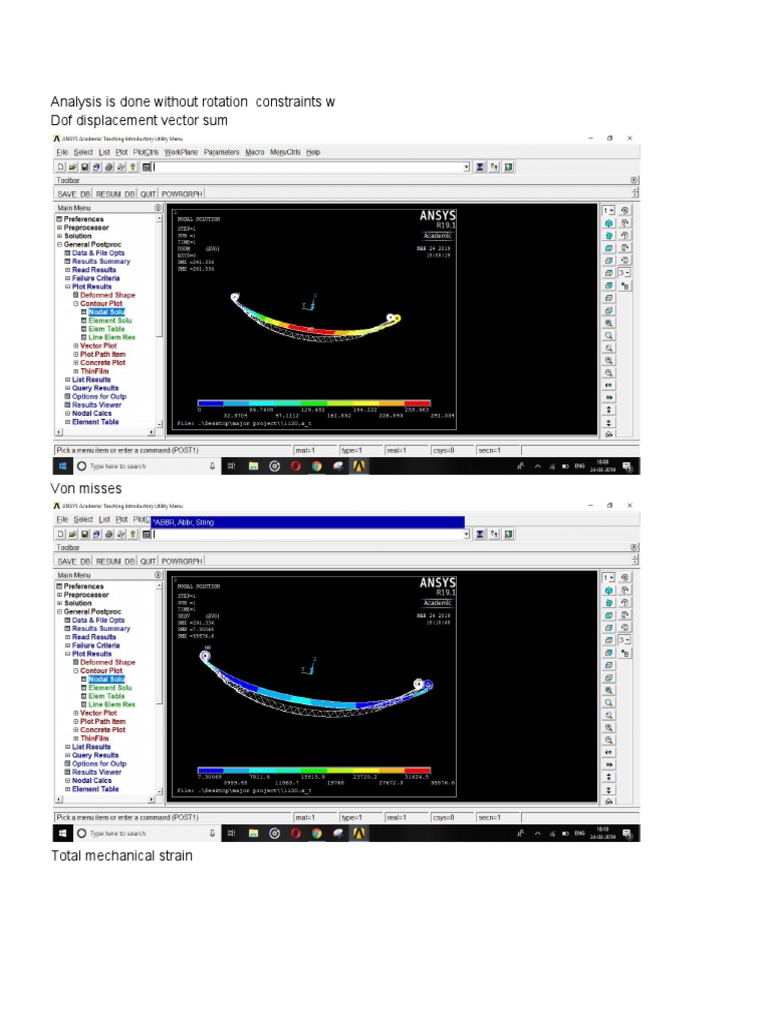Open window number '1' dropdown in upper displacement window
This screenshot has width=768, height=1024.
pos(608,211)
